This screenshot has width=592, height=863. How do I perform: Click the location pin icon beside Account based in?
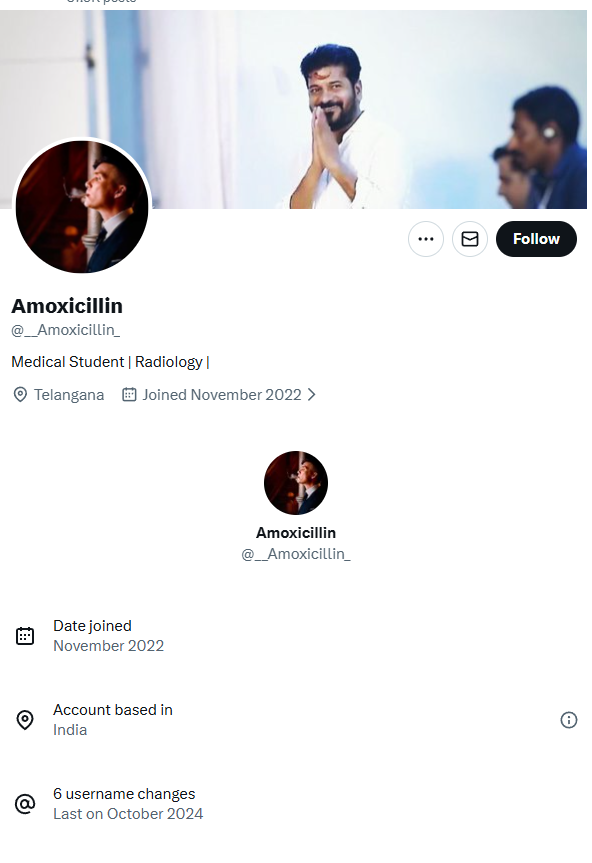pyautogui.click(x=25, y=720)
